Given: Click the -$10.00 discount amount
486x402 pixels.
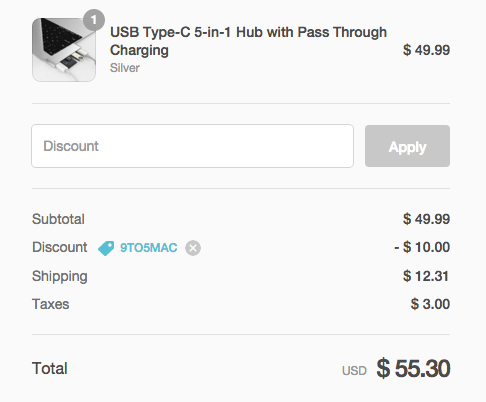Looking at the screenshot, I should (422, 247).
